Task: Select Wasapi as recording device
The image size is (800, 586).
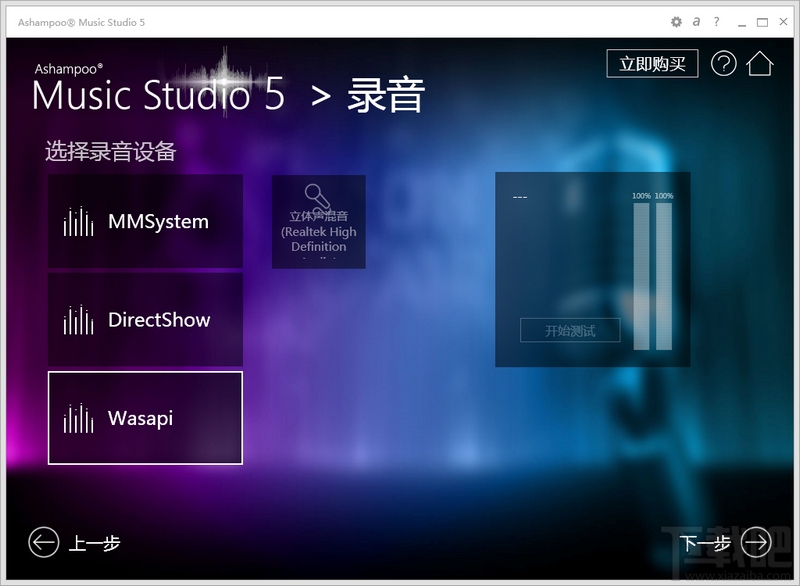Action: click(x=144, y=417)
